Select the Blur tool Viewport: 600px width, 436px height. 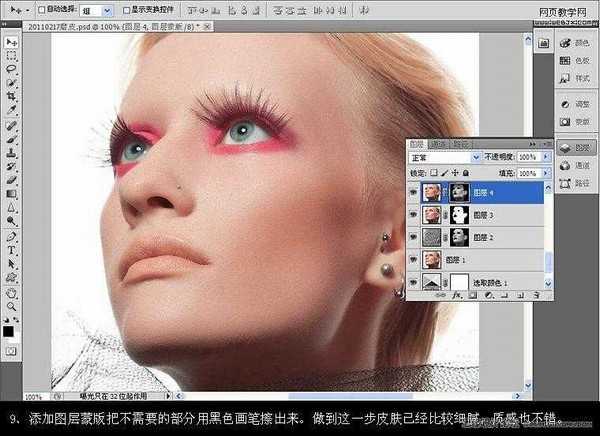coord(11,207)
